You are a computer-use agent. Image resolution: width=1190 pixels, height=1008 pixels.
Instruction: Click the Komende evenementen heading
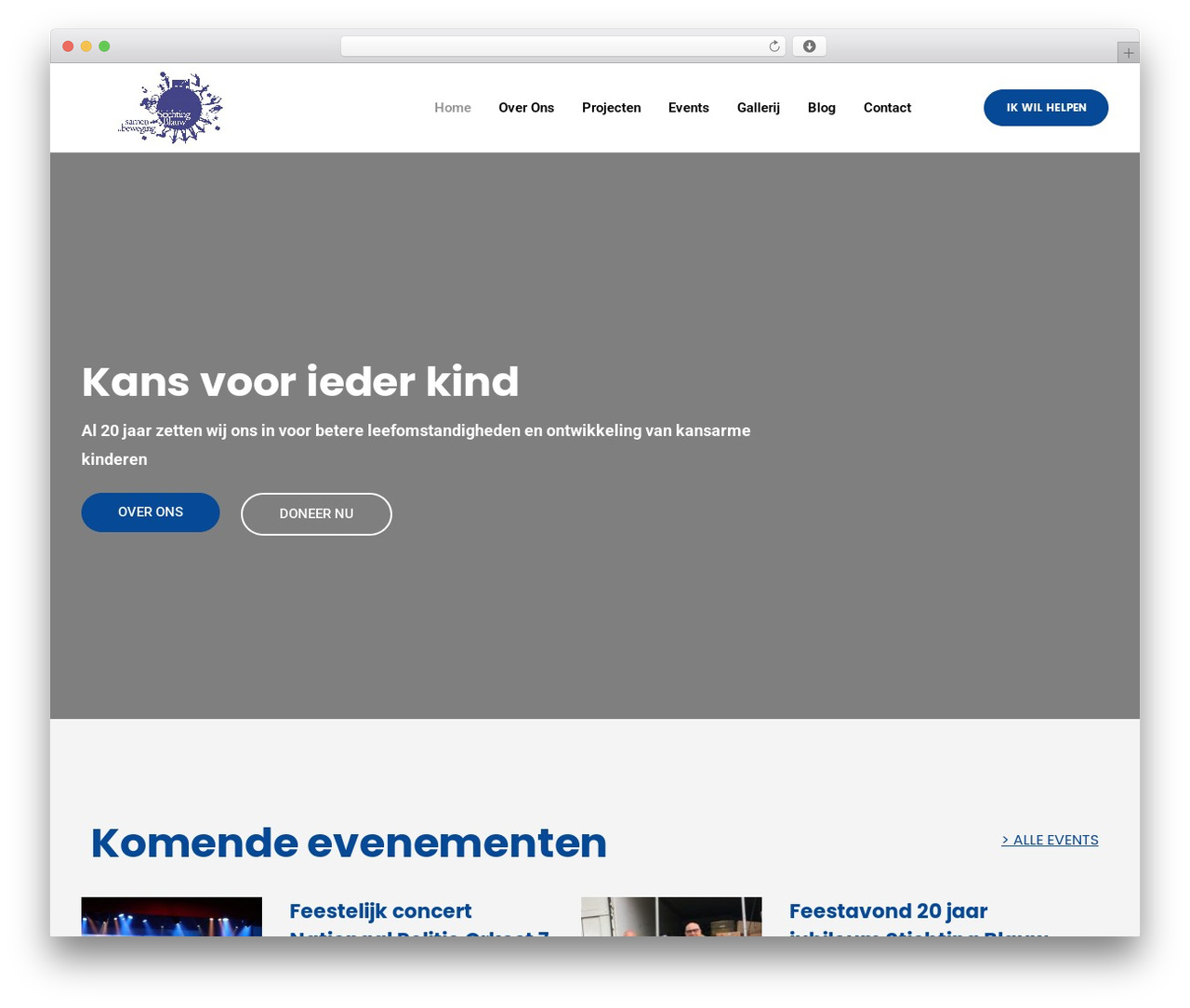349,842
